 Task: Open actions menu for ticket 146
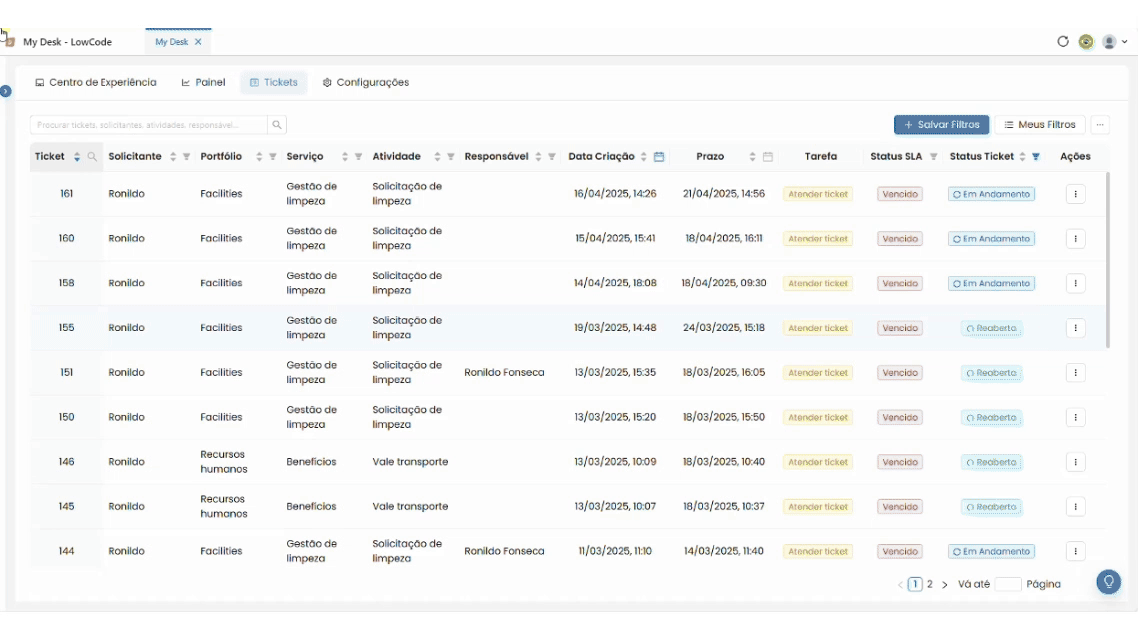pos(1076,462)
